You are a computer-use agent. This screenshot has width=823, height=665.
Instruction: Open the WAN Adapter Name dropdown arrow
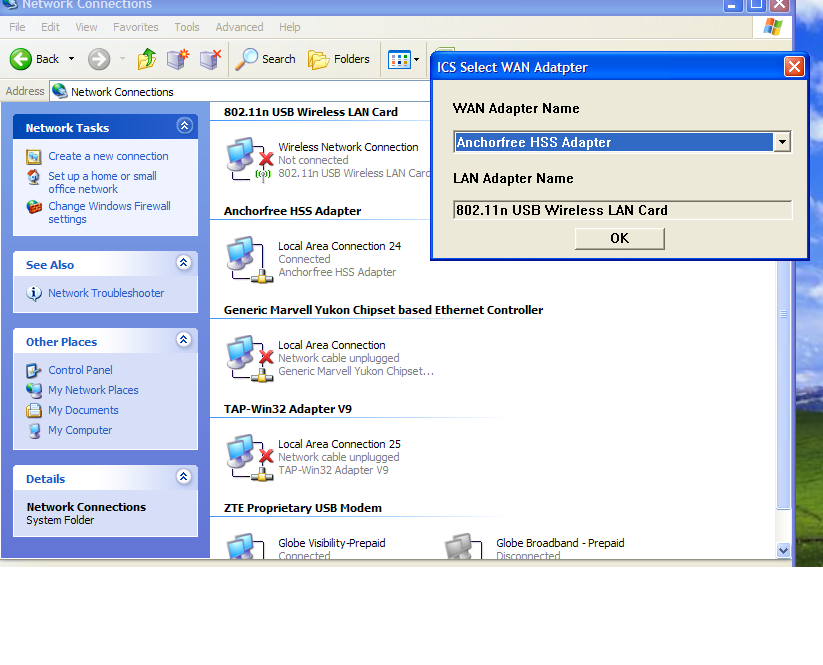(x=782, y=142)
